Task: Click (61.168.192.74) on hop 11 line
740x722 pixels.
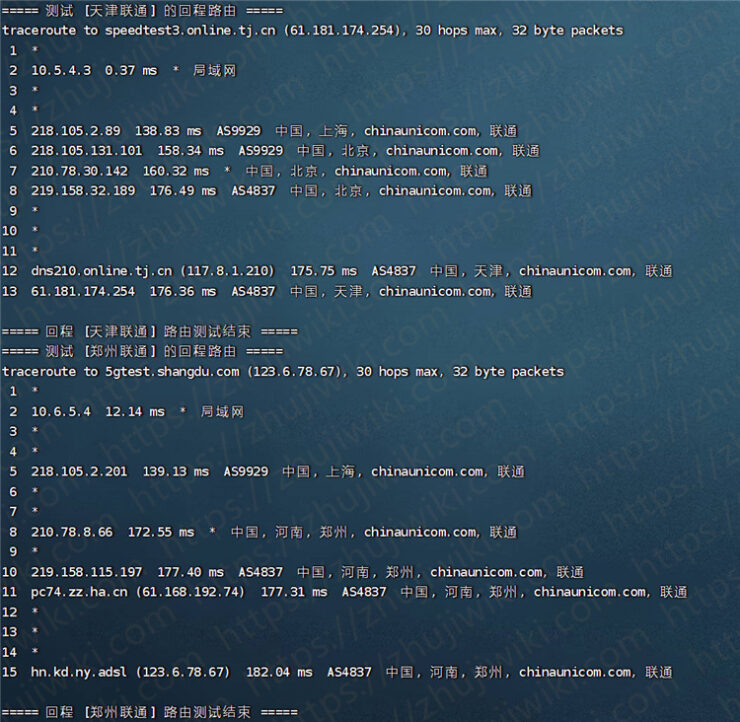Action: 191,592
